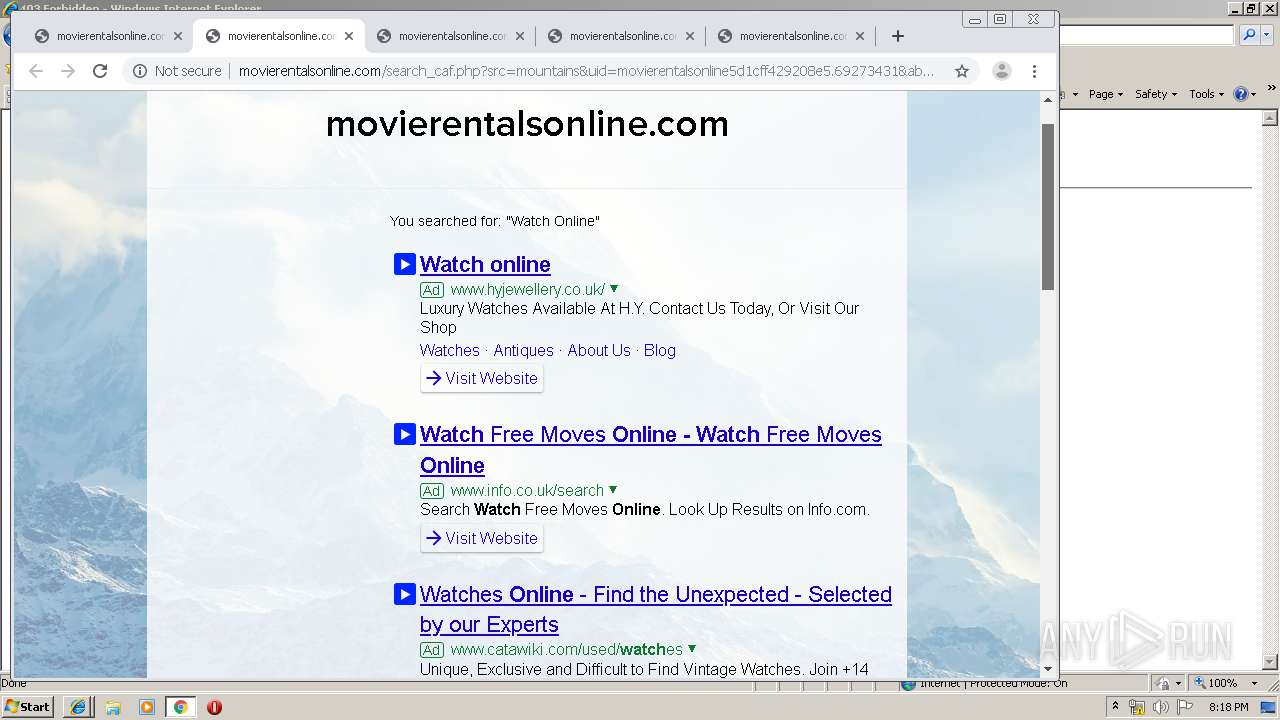Click Action Center flag tray icon

tap(1185, 707)
